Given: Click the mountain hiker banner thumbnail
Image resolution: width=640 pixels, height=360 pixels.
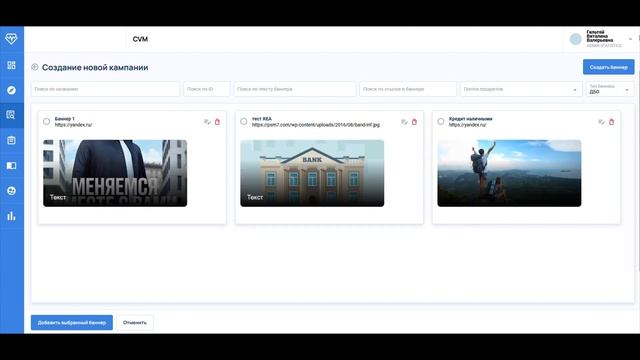Looking at the screenshot, I should click(509, 173).
